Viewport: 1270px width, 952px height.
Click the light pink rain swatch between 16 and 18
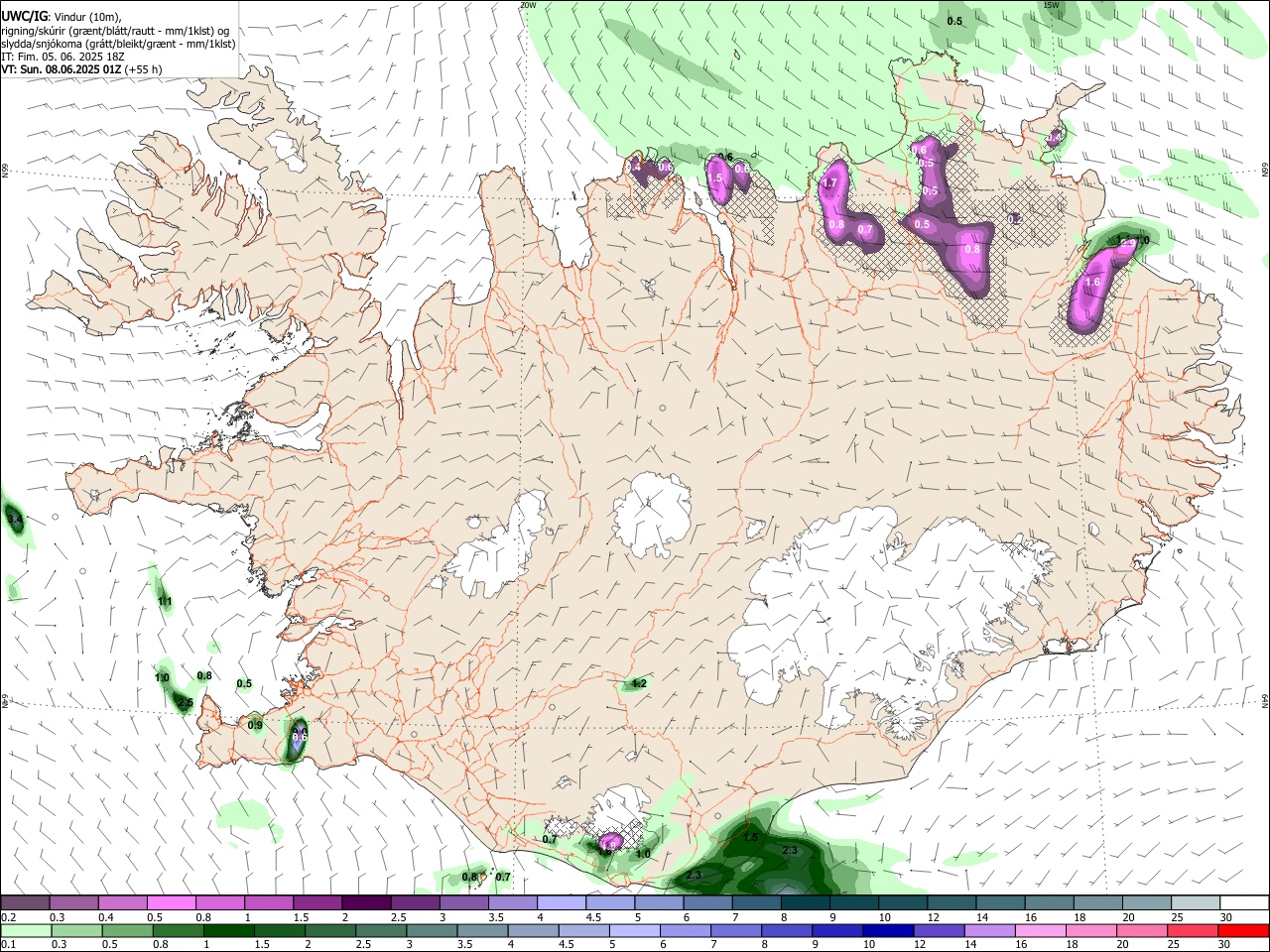(x=1042, y=931)
